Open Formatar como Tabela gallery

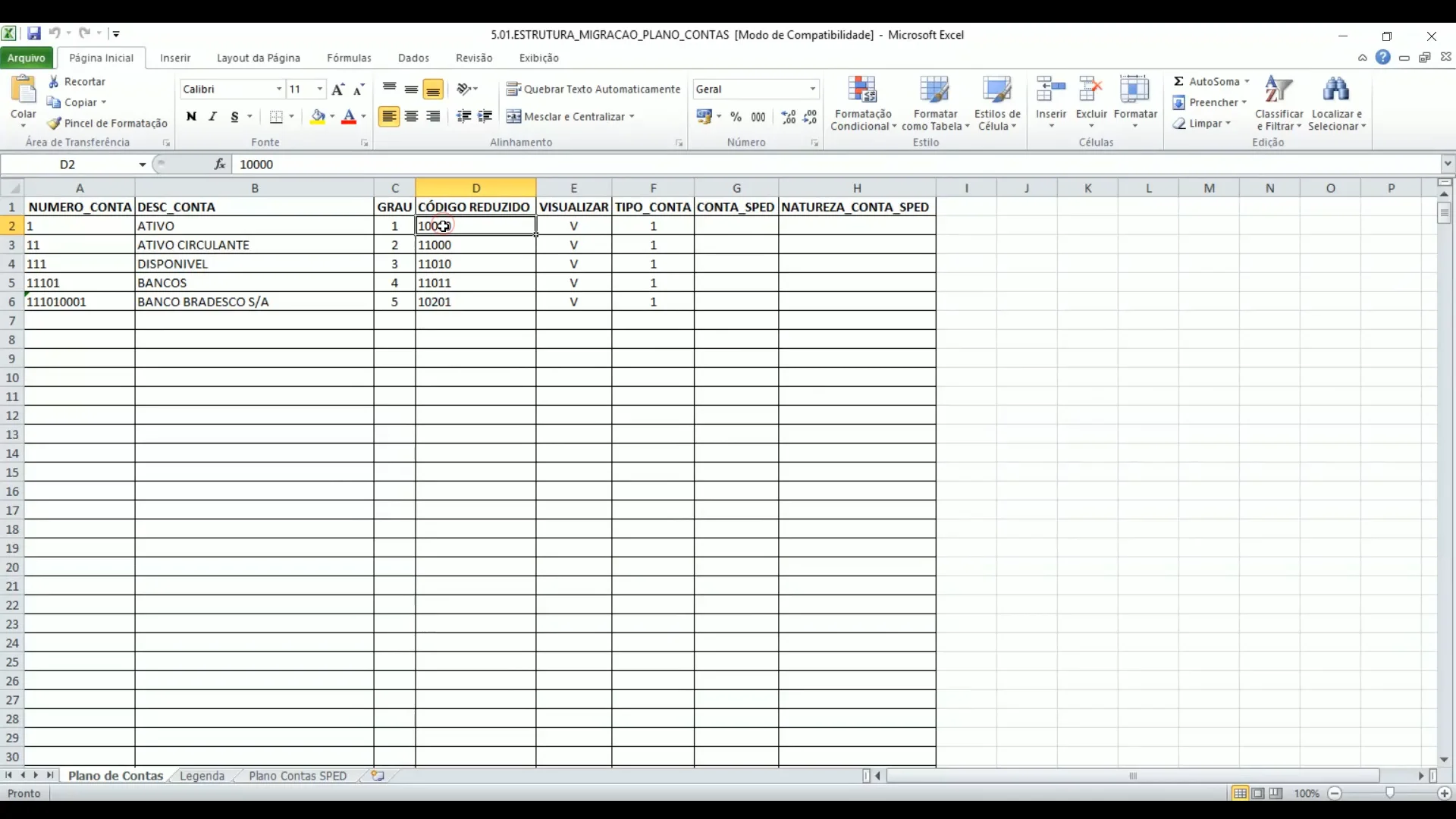tap(935, 104)
